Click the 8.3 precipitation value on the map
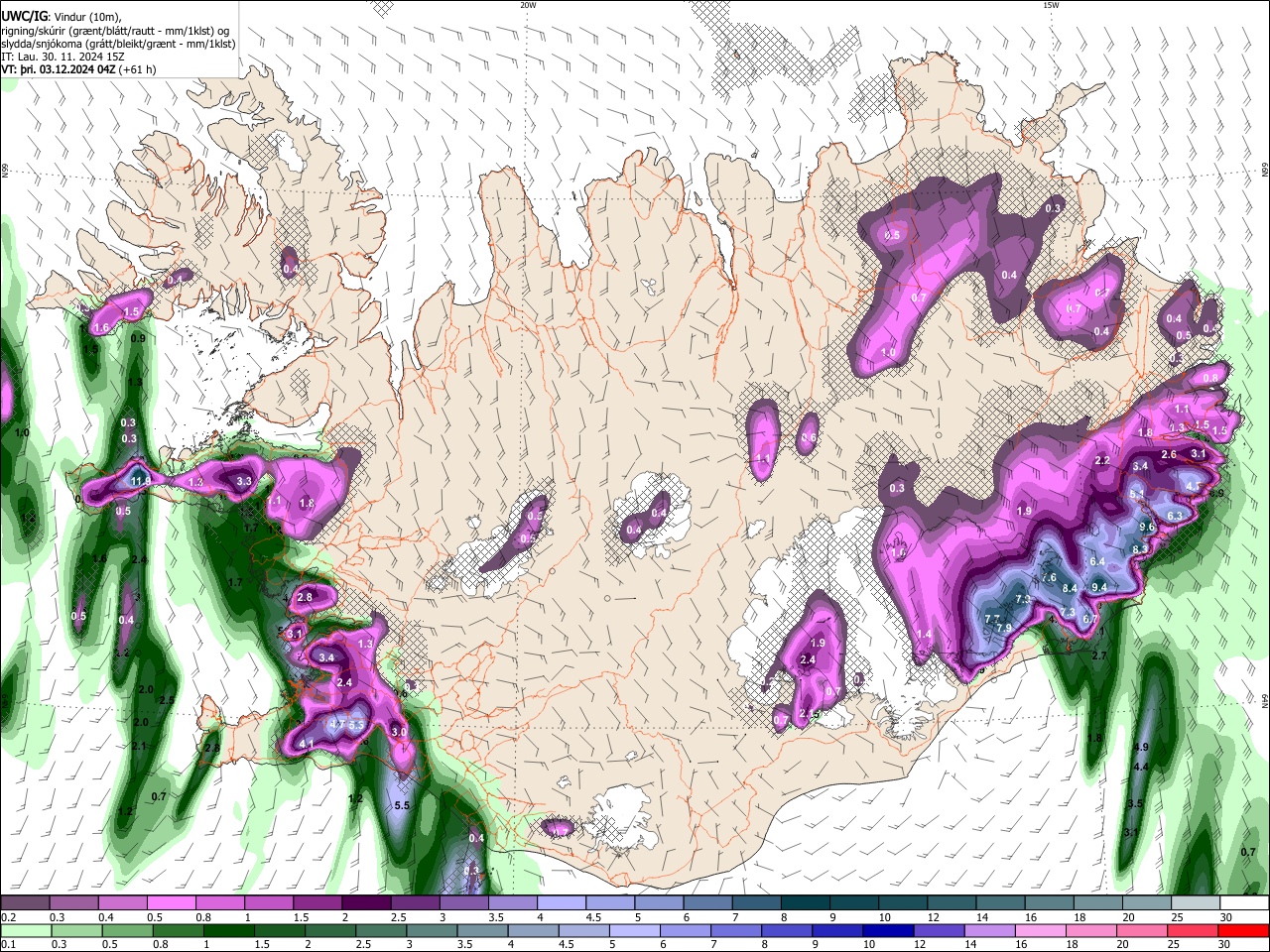The width and height of the screenshot is (1270, 952). [1140, 549]
